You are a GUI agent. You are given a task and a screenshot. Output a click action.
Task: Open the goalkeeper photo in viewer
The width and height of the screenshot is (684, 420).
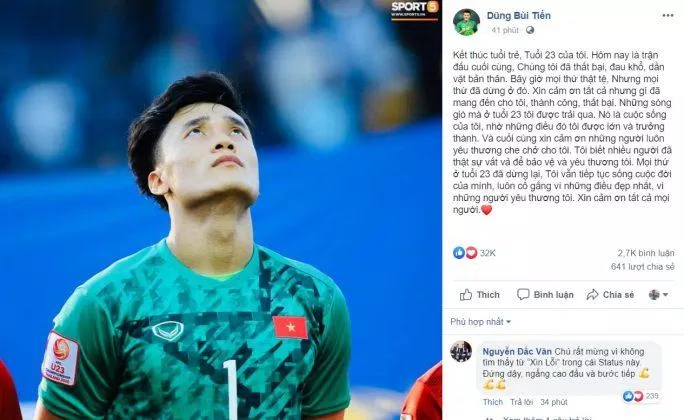(221, 210)
